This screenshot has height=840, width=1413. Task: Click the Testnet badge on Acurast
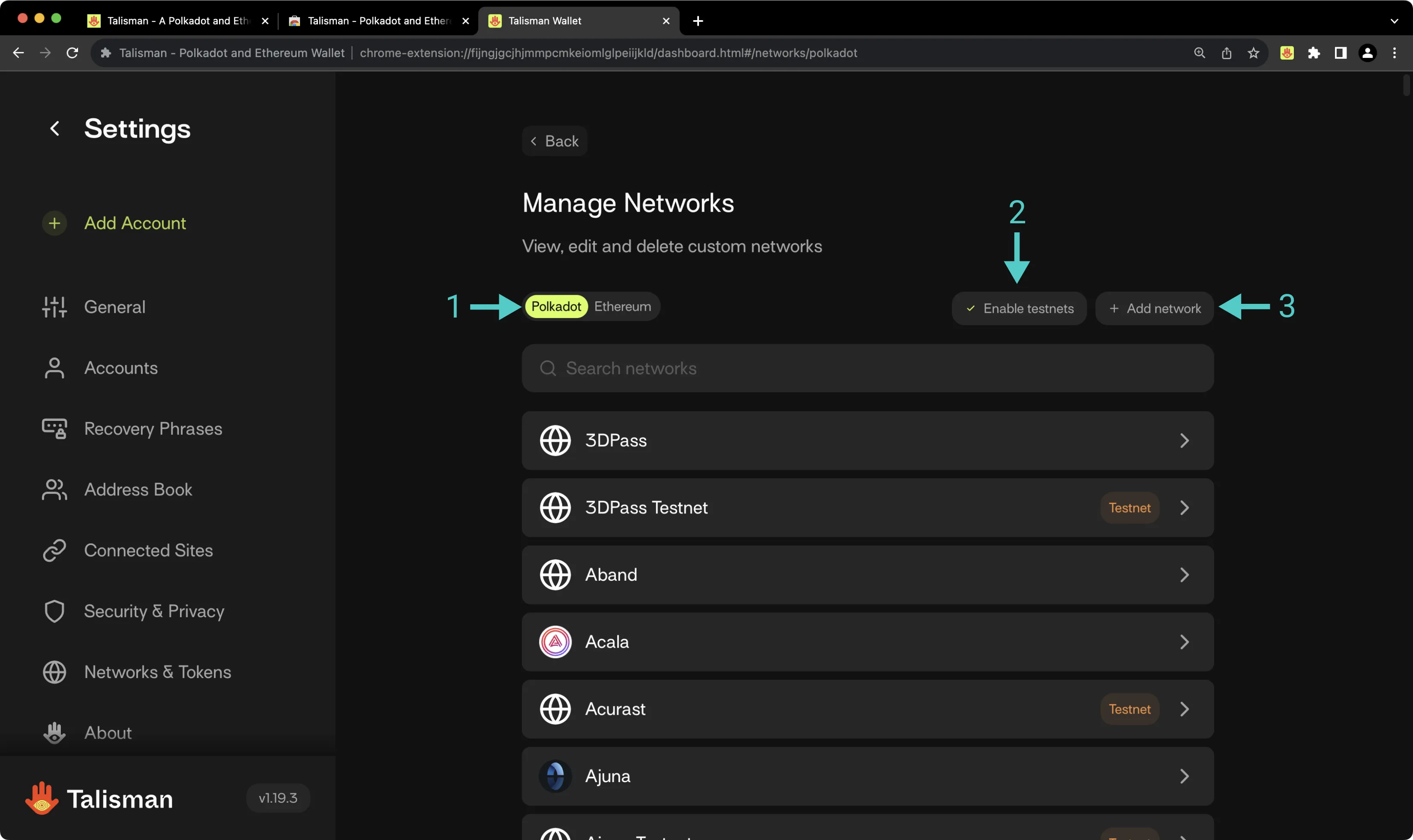coord(1129,709)
